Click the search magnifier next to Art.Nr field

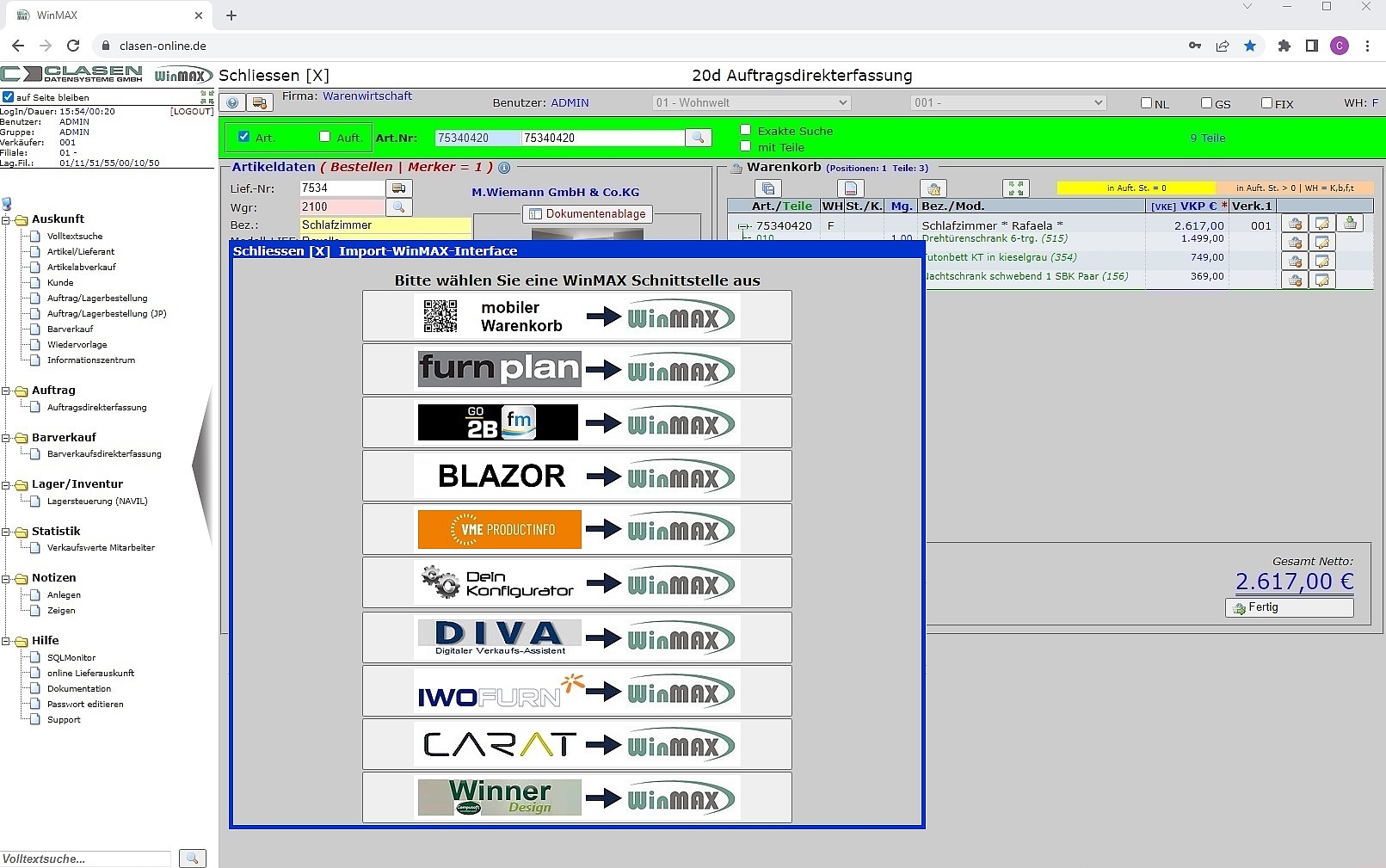(698, 138)
